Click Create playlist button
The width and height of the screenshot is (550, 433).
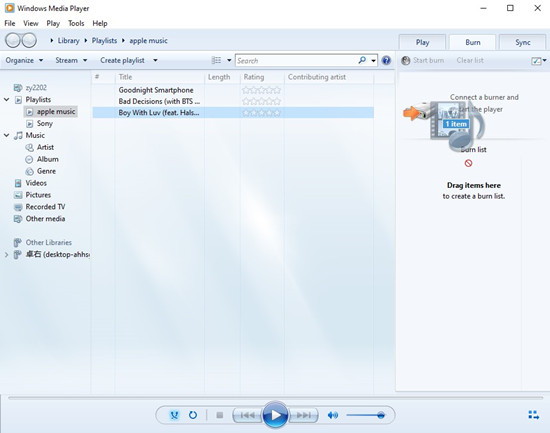click(x=122, y=60)
